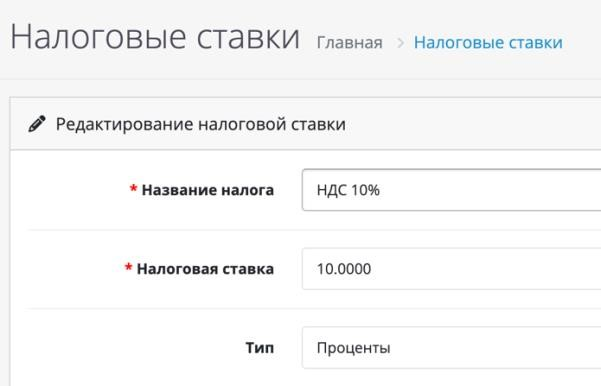Click the 10.0000 rate value

point(344,269)
